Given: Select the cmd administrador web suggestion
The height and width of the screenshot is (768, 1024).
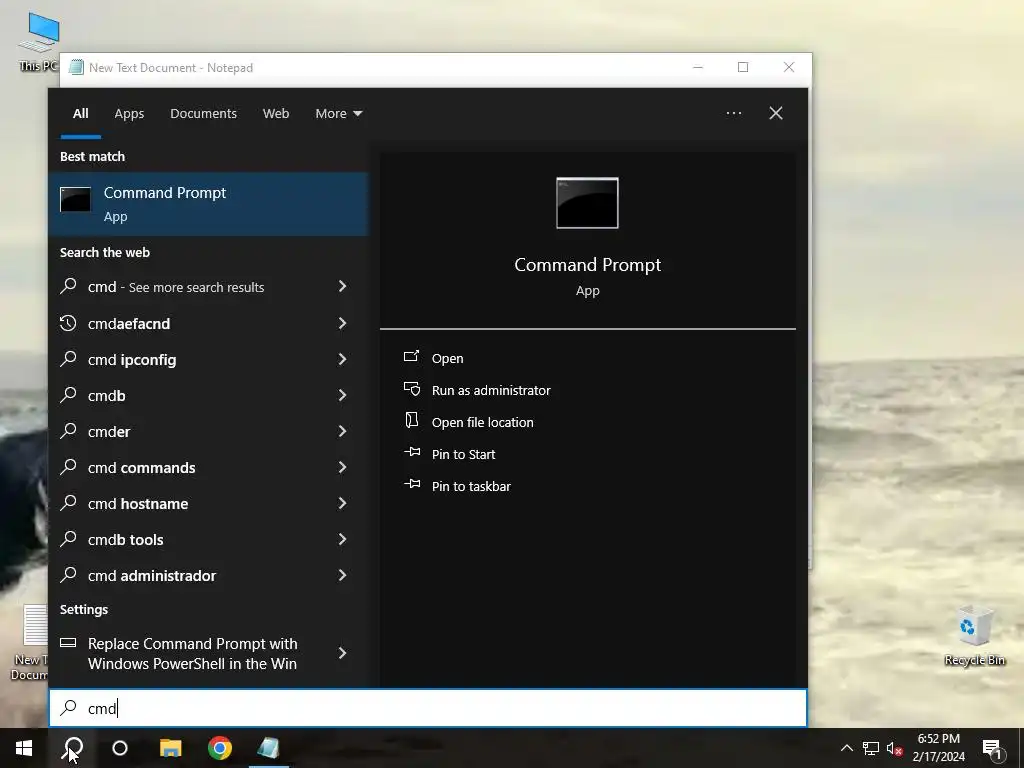Looking at the screenshot, I should coord(208,575).
